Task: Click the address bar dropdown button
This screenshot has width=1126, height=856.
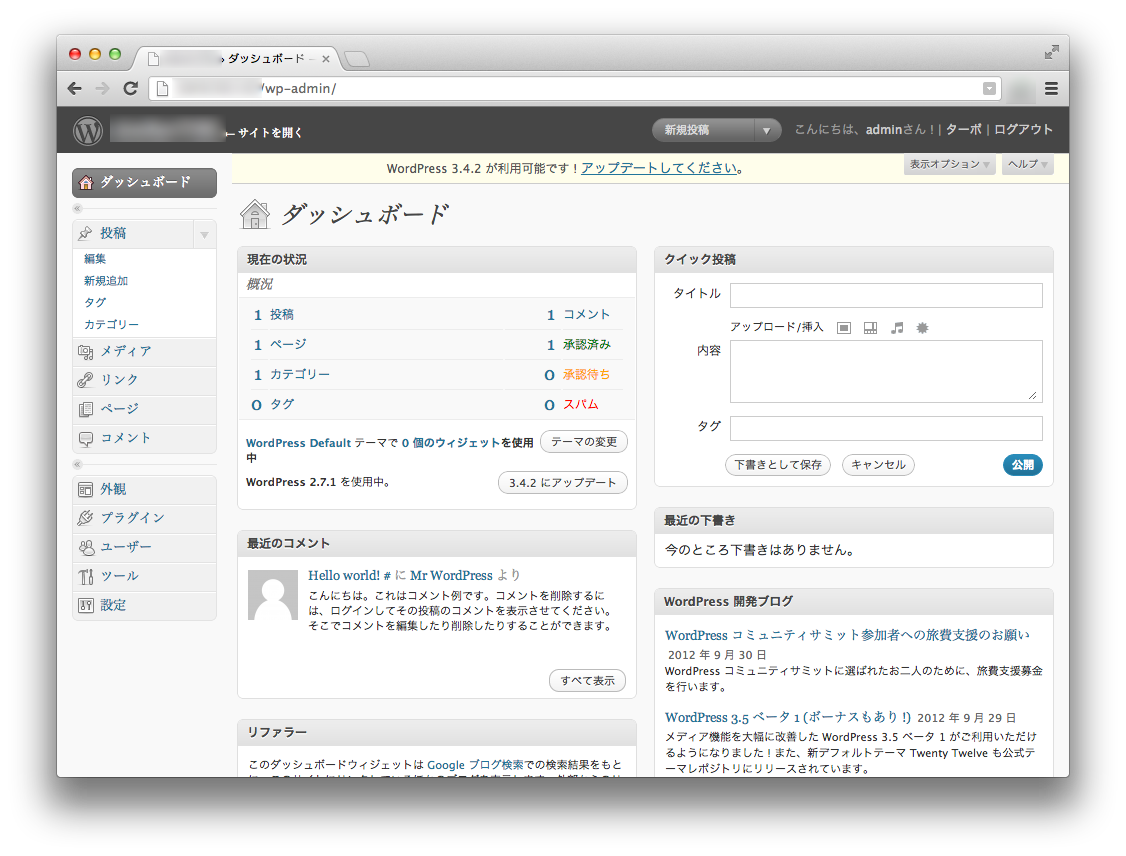Action: coord(990,88)
